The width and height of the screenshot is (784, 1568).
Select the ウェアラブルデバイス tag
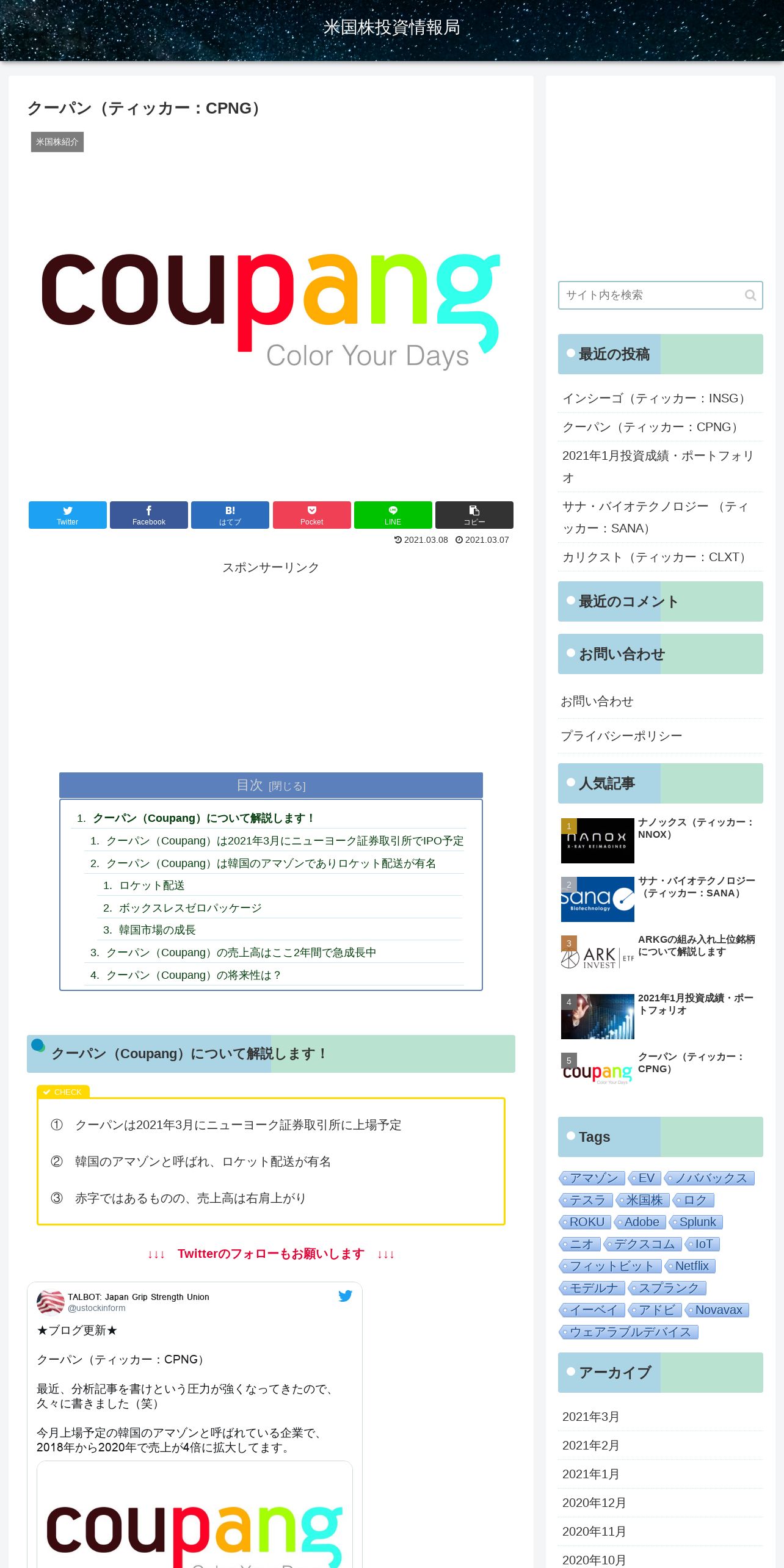click(x=629, y=1332)
